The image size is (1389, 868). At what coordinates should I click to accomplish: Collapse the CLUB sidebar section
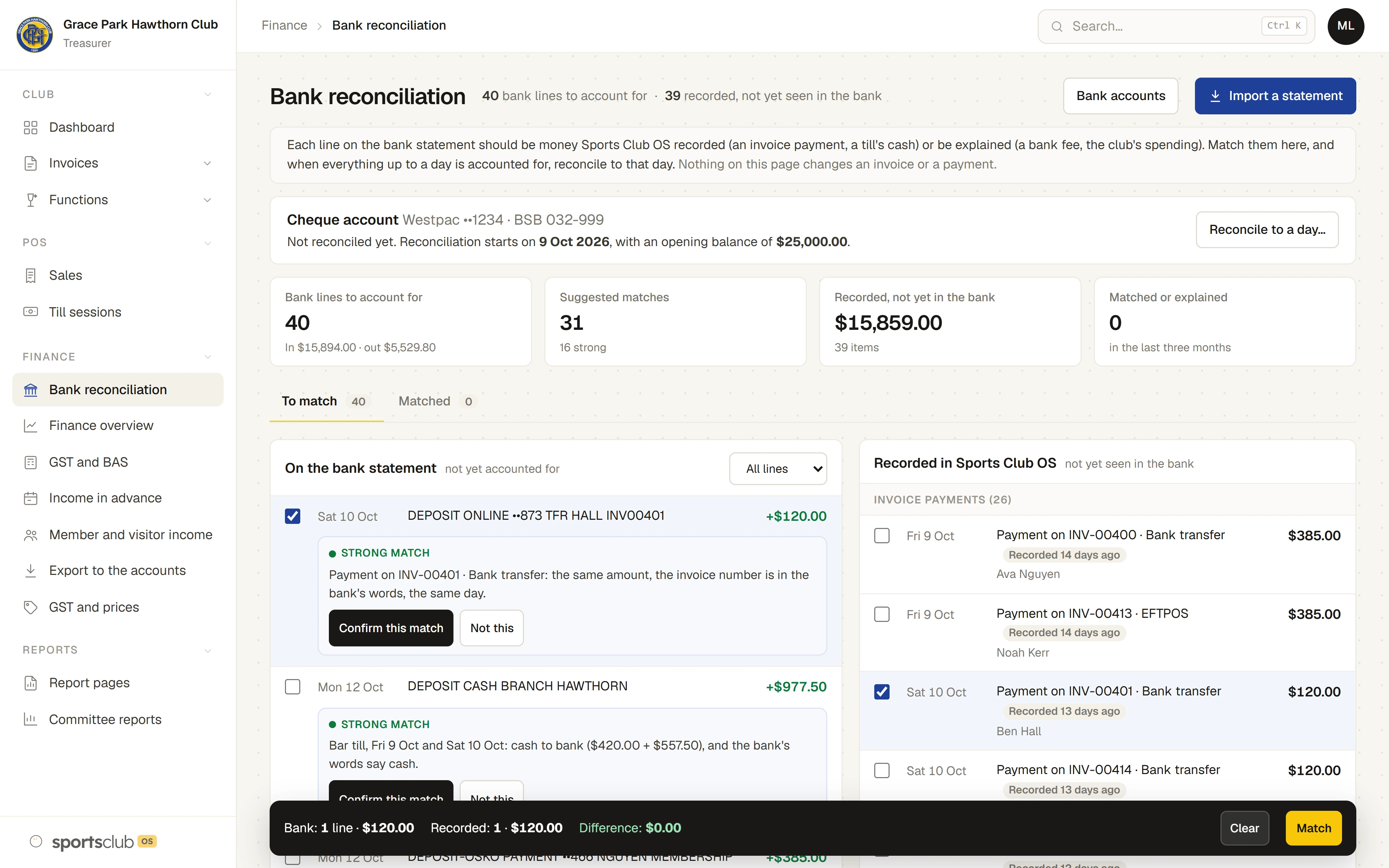pos(208,95)
